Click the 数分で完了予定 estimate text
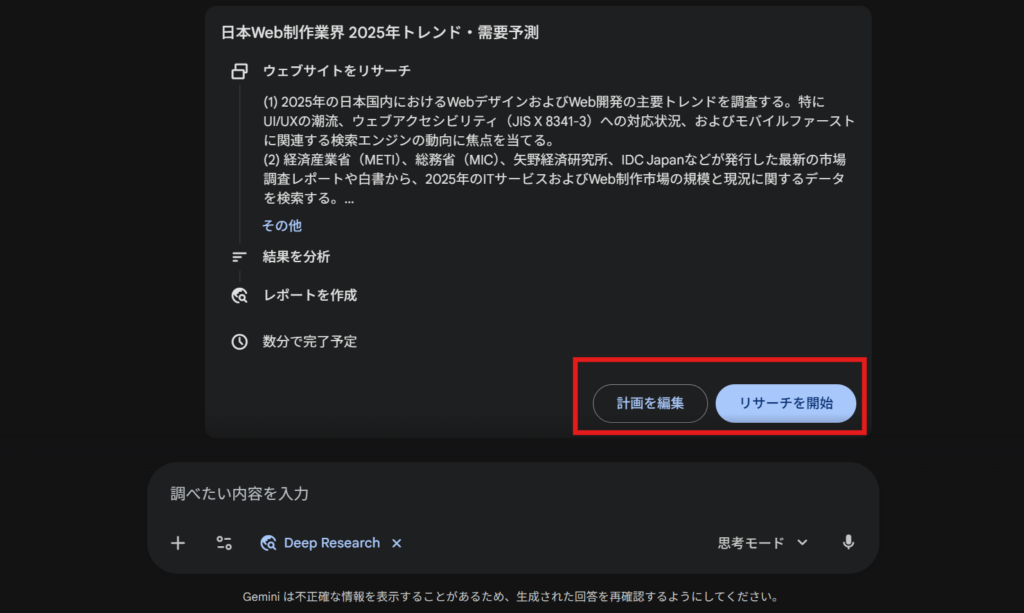This screenshot has height=613, width=1024. coord(310,342)
